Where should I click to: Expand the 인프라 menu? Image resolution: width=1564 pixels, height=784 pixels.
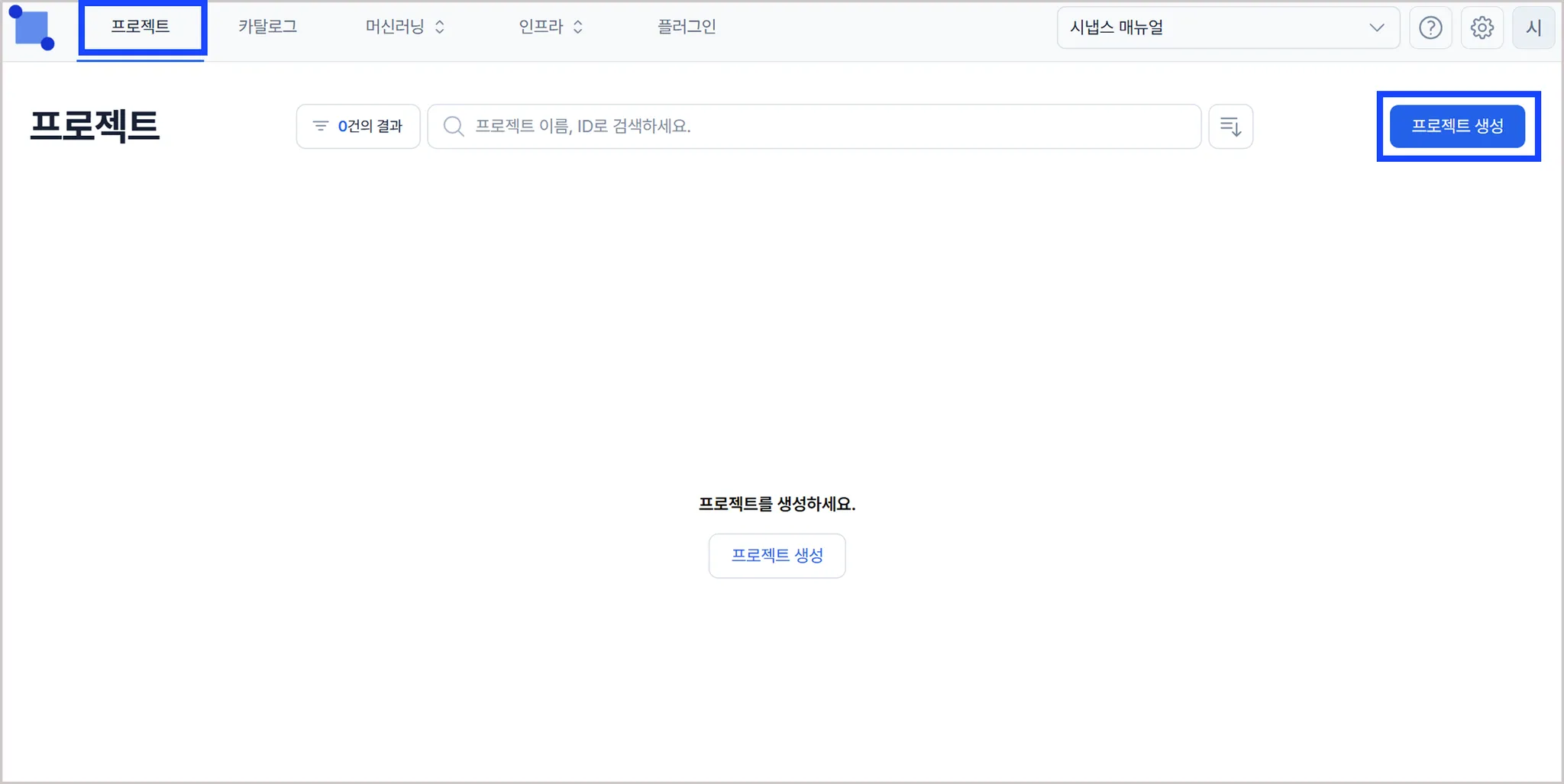tap(551, 27)
